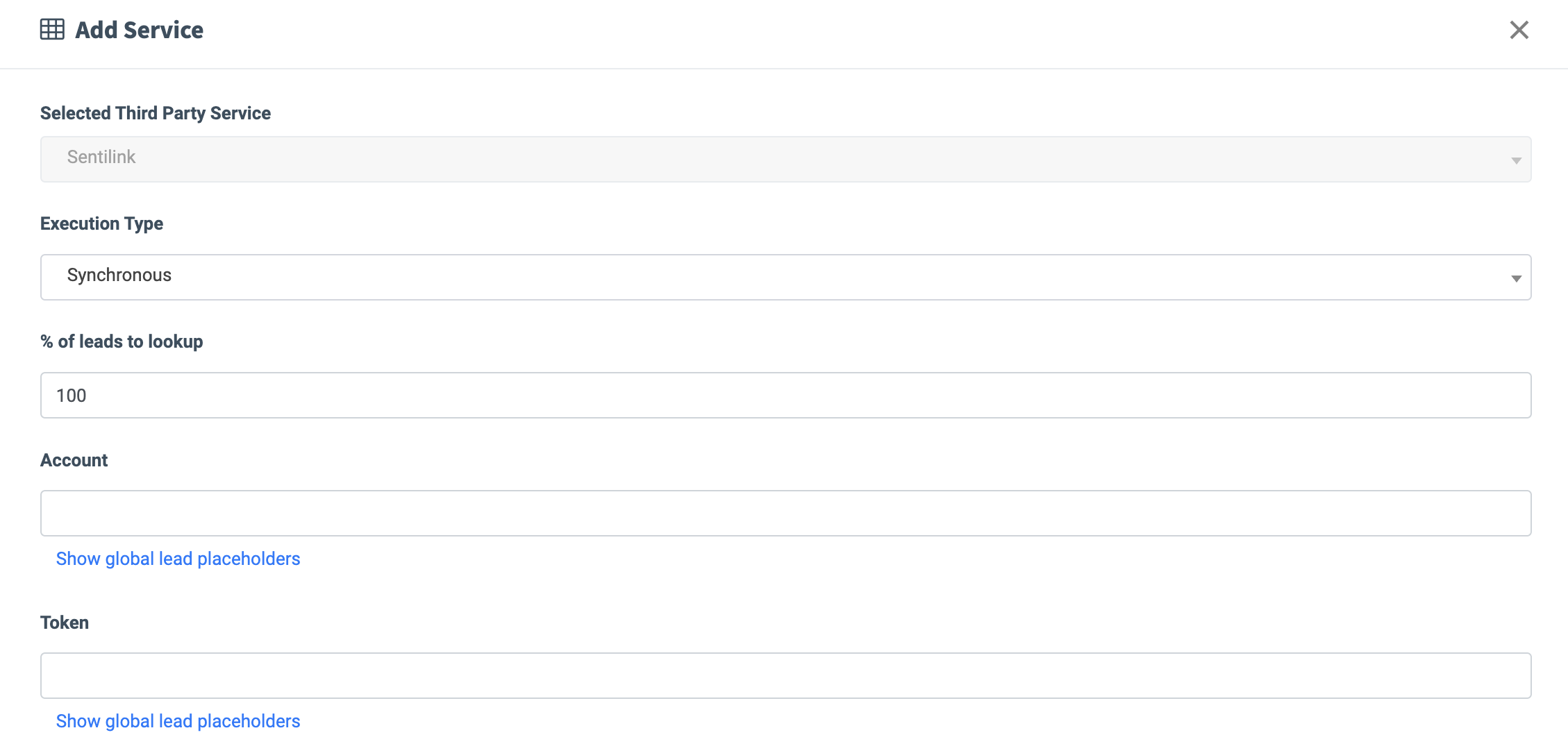Click the Account field label
The image size is (1568, 744).
(74, 460)
